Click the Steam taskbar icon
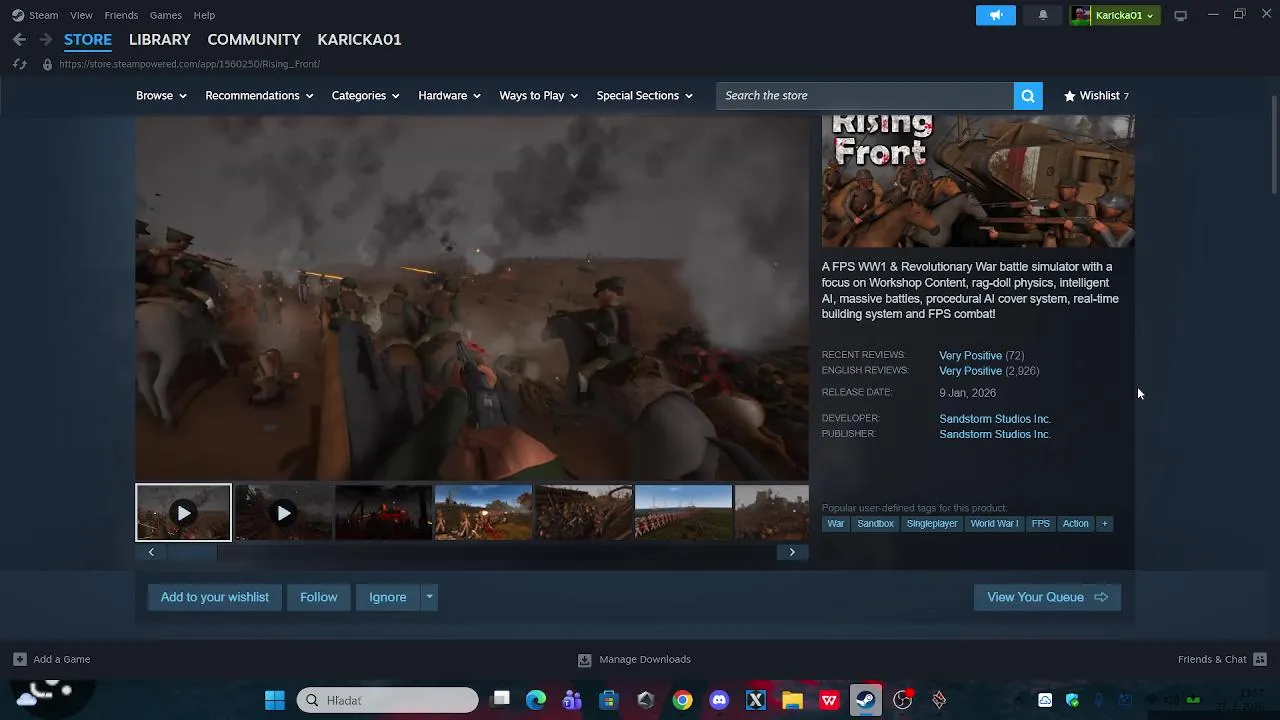Image resolution: width=1280 pixels, height=720 pixels. click(866, 700)
